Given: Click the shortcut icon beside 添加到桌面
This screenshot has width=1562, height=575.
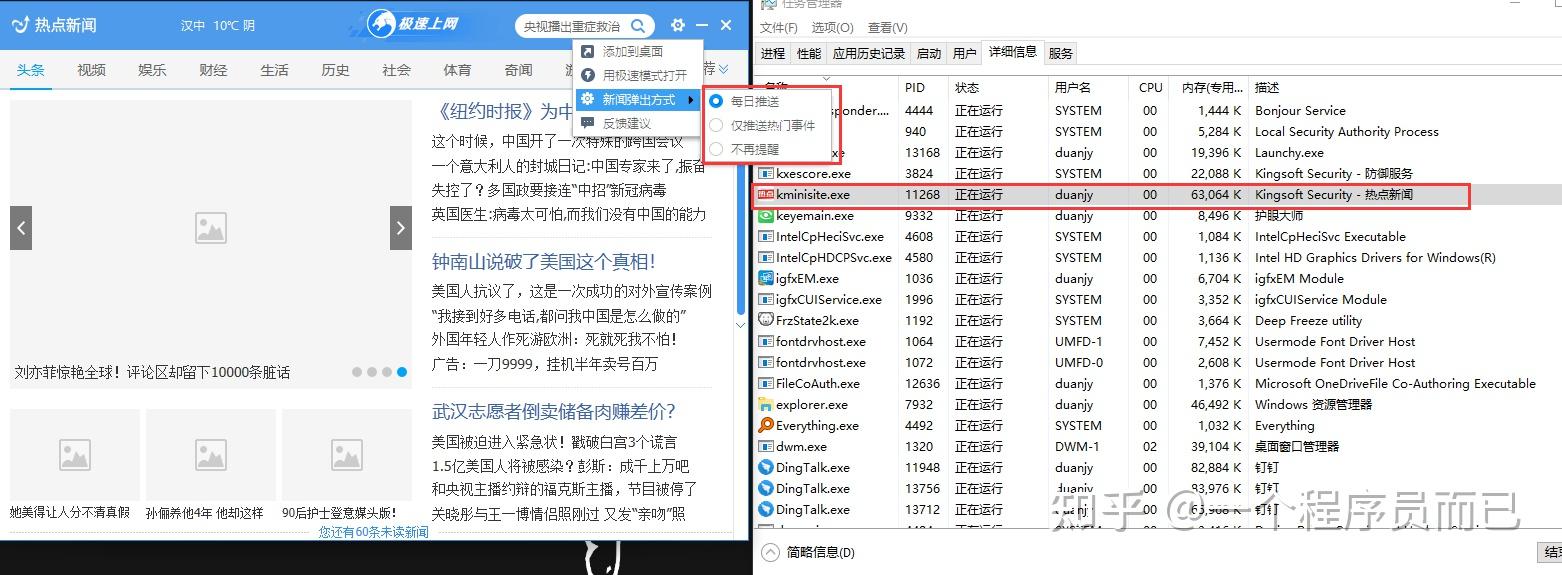Looking at the screenshot, I should coord(588,51).
